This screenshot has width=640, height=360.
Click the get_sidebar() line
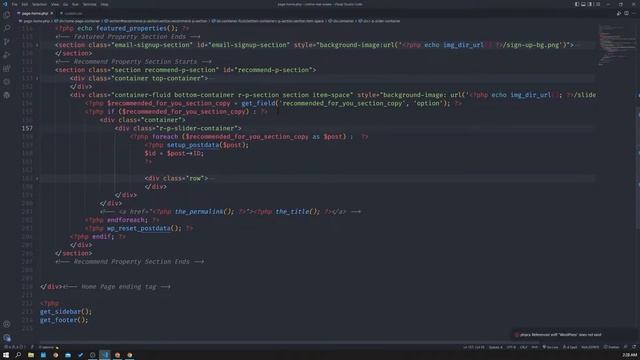(66, 311)
